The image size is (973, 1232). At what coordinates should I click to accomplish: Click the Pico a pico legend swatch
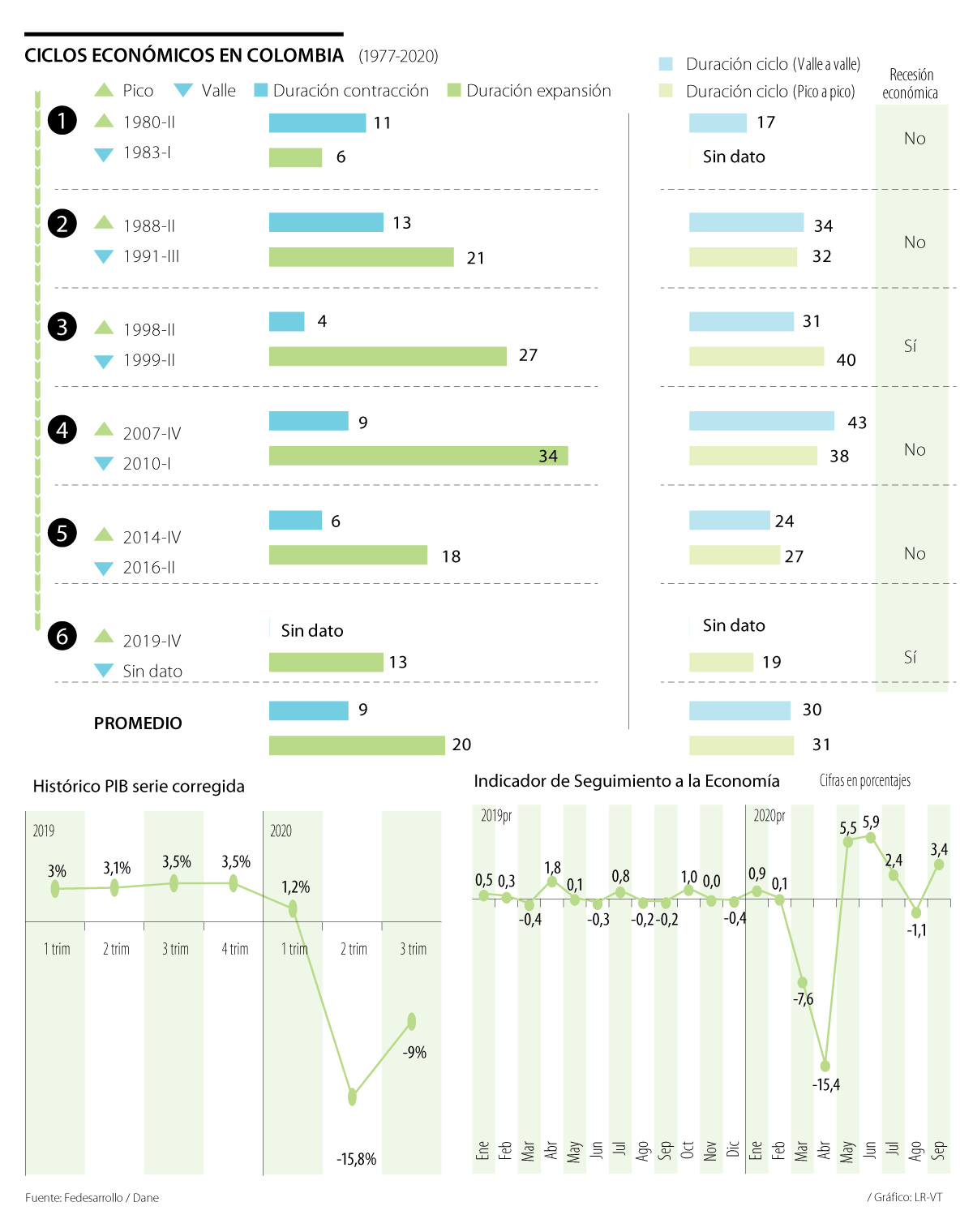click(666, 91)
